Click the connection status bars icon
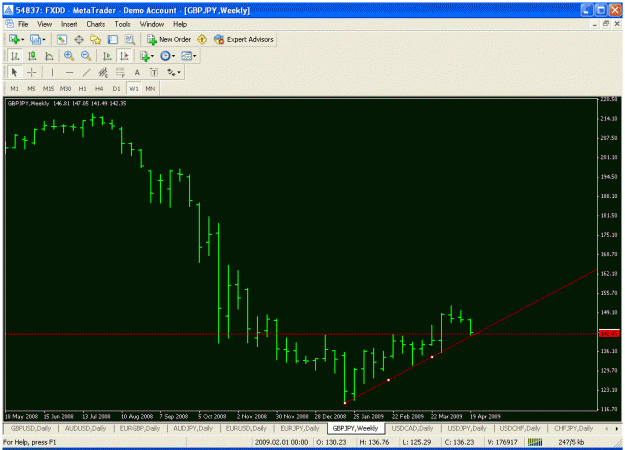Screen dimensions: 625x450 coord(535,442)
